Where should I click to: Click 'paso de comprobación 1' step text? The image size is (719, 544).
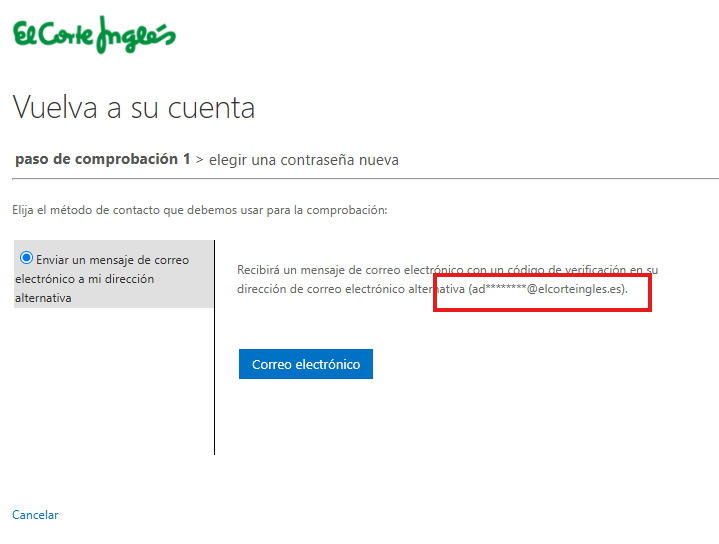tap(103, 159)
